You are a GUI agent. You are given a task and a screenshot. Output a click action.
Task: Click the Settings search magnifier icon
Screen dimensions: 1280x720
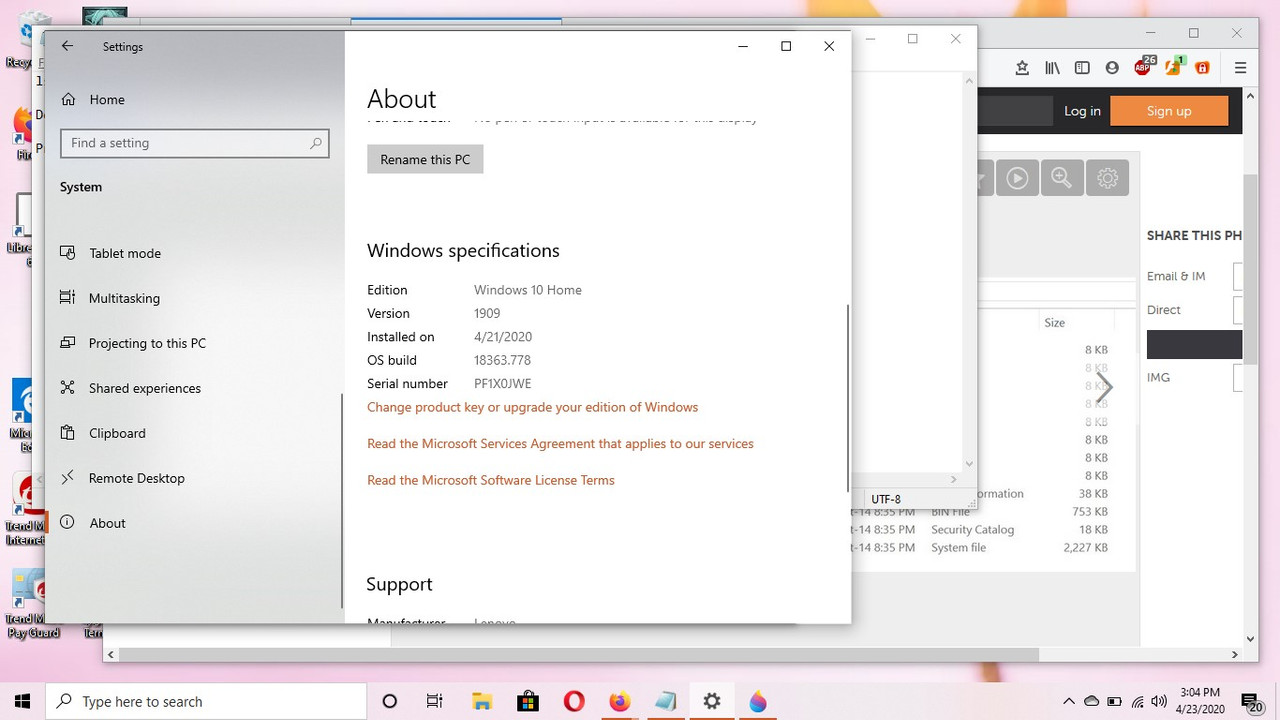316,143
